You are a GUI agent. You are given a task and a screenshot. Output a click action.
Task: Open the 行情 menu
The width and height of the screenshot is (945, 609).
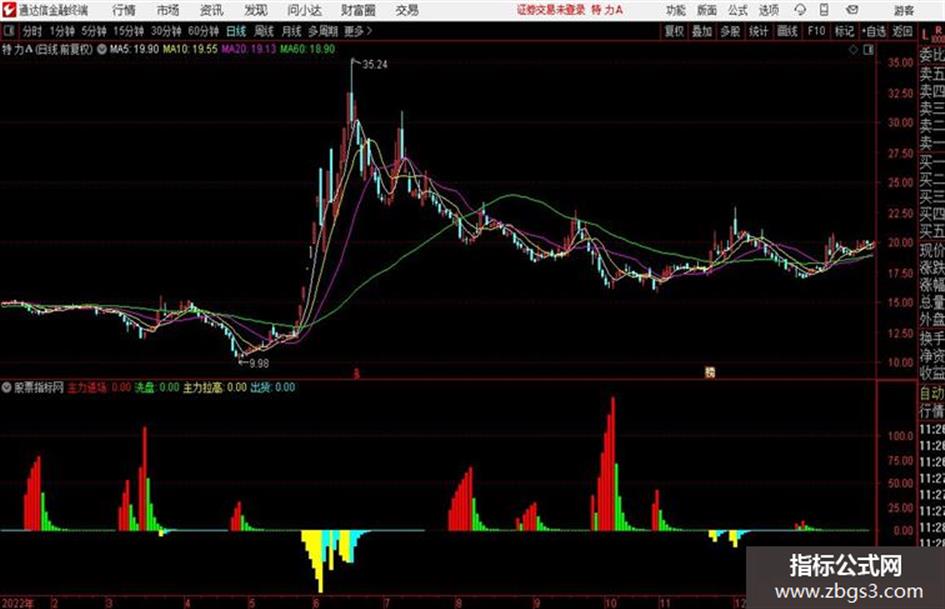click(124, 10)
